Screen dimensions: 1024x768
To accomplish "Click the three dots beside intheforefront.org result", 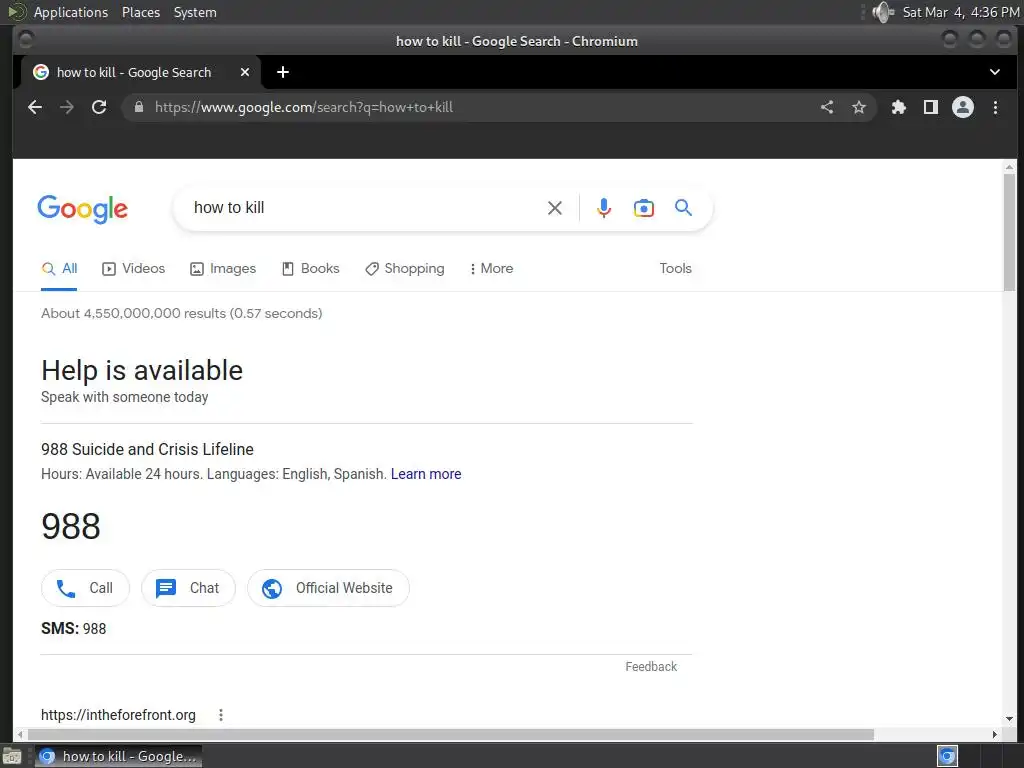I will tap(221, 715).
